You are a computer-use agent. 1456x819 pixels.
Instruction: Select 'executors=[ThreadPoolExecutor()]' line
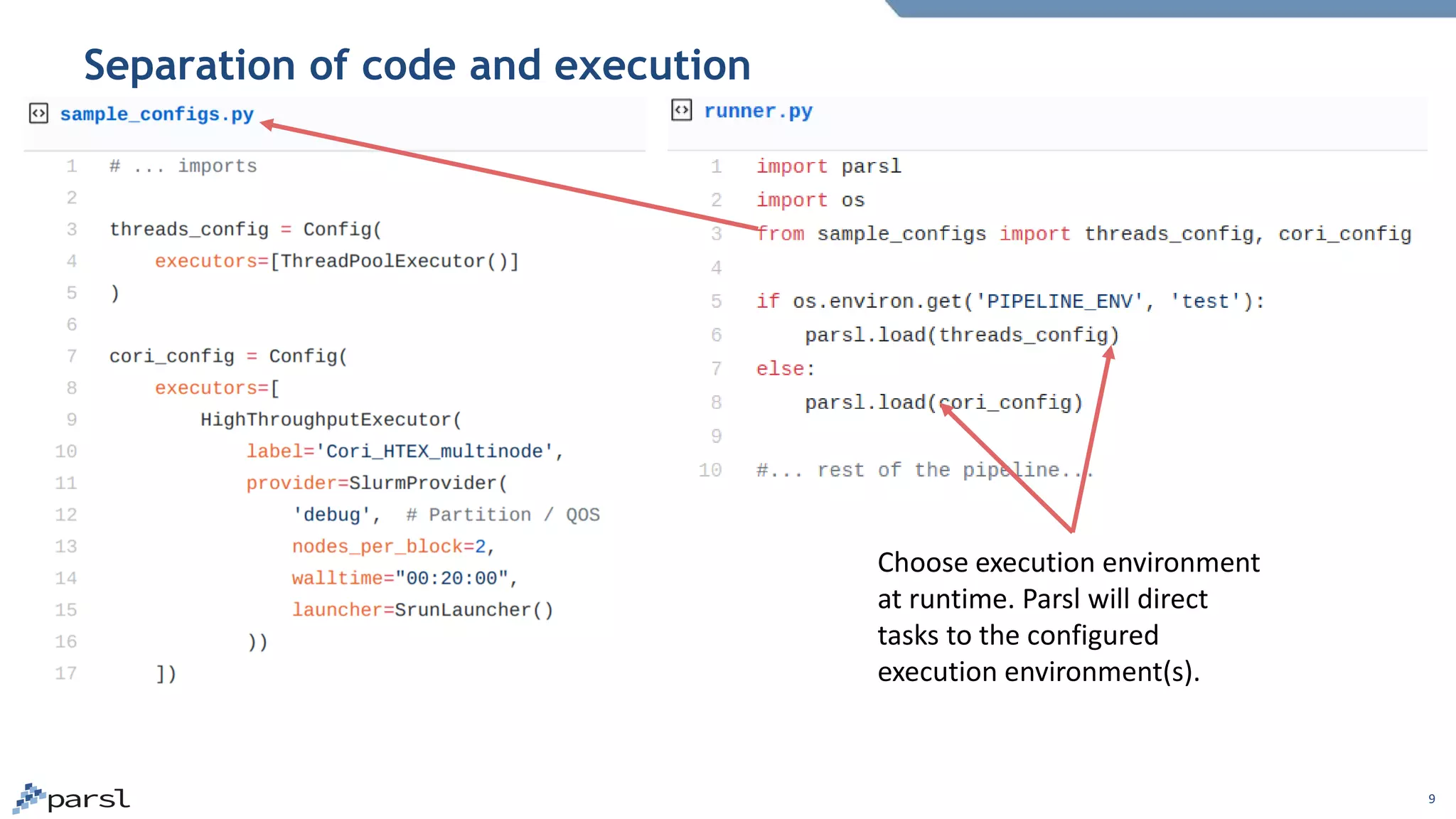pos(337,262)
